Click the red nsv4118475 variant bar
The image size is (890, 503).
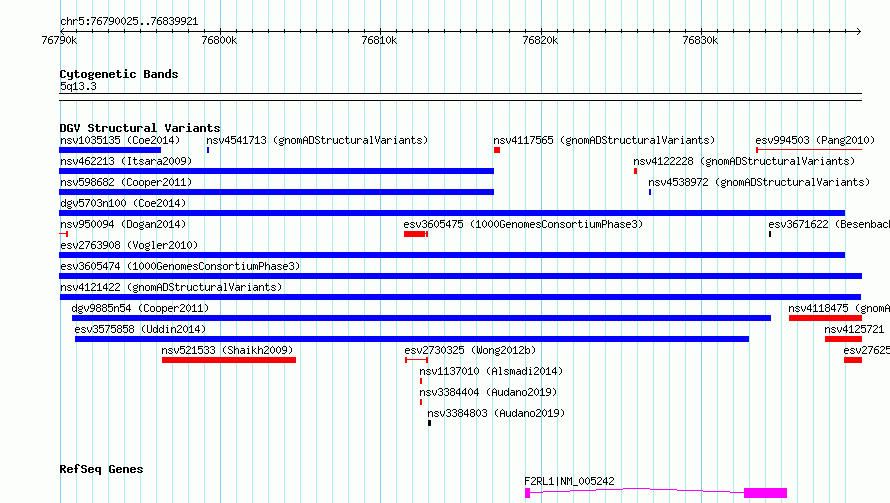click(x=825, y=318)
